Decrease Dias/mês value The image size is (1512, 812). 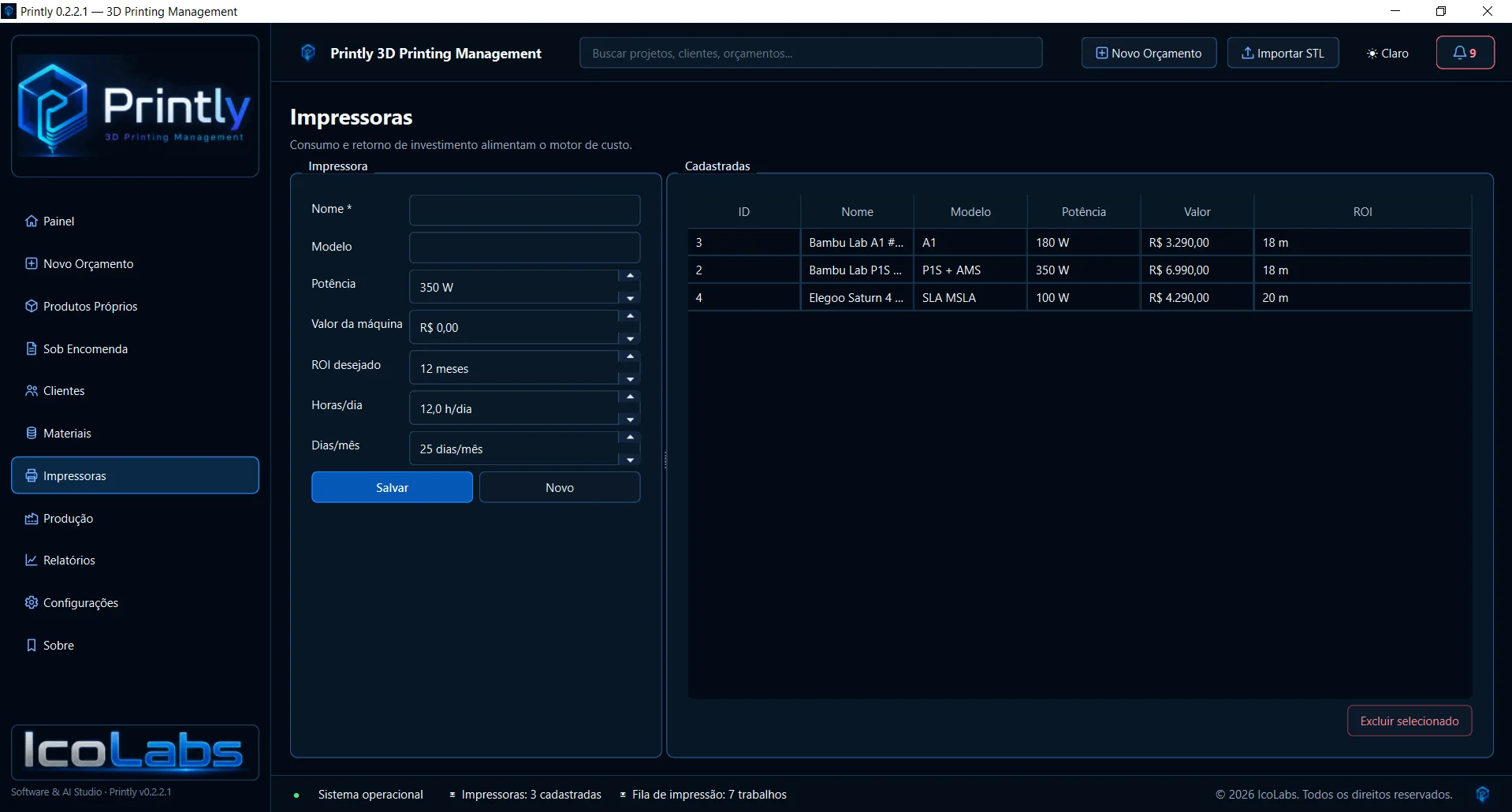point(630,460)
